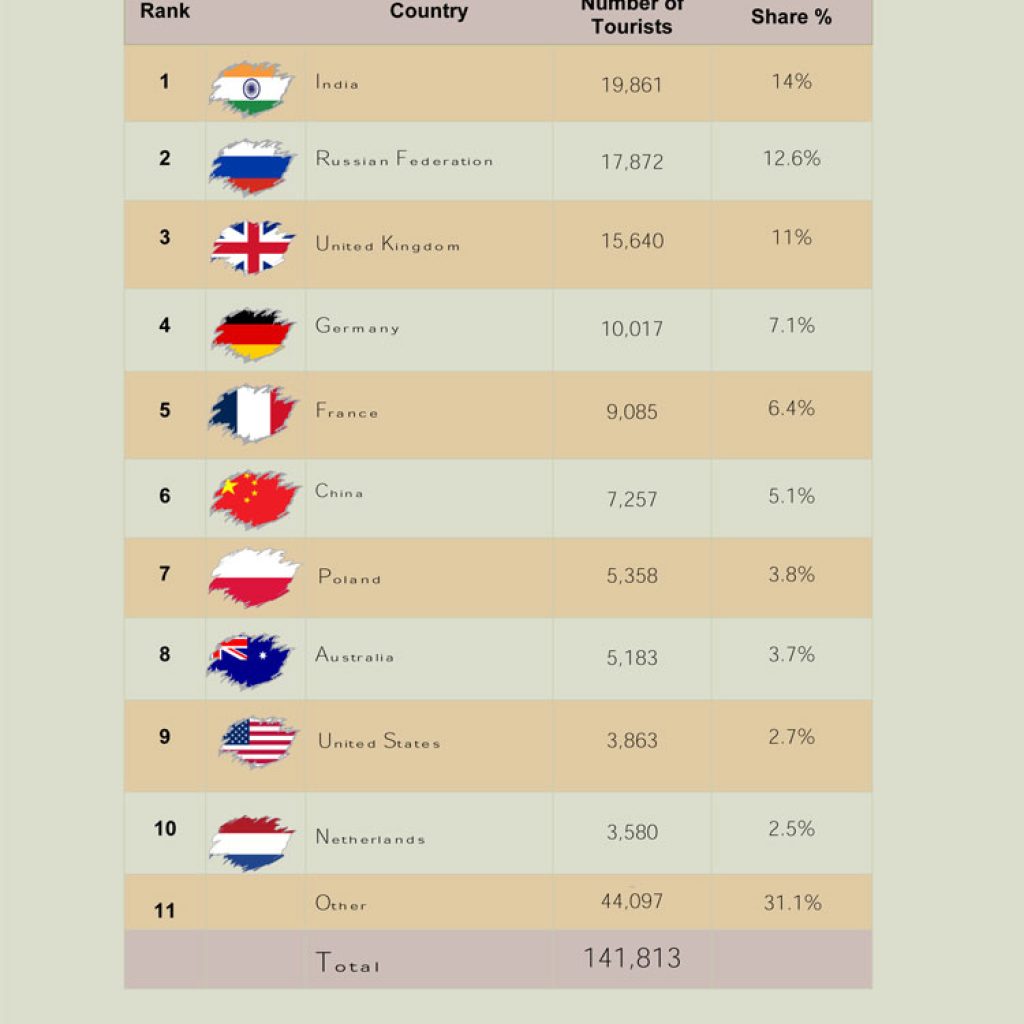
Task: Select the France flag icon
Action: tap(253, 413)
